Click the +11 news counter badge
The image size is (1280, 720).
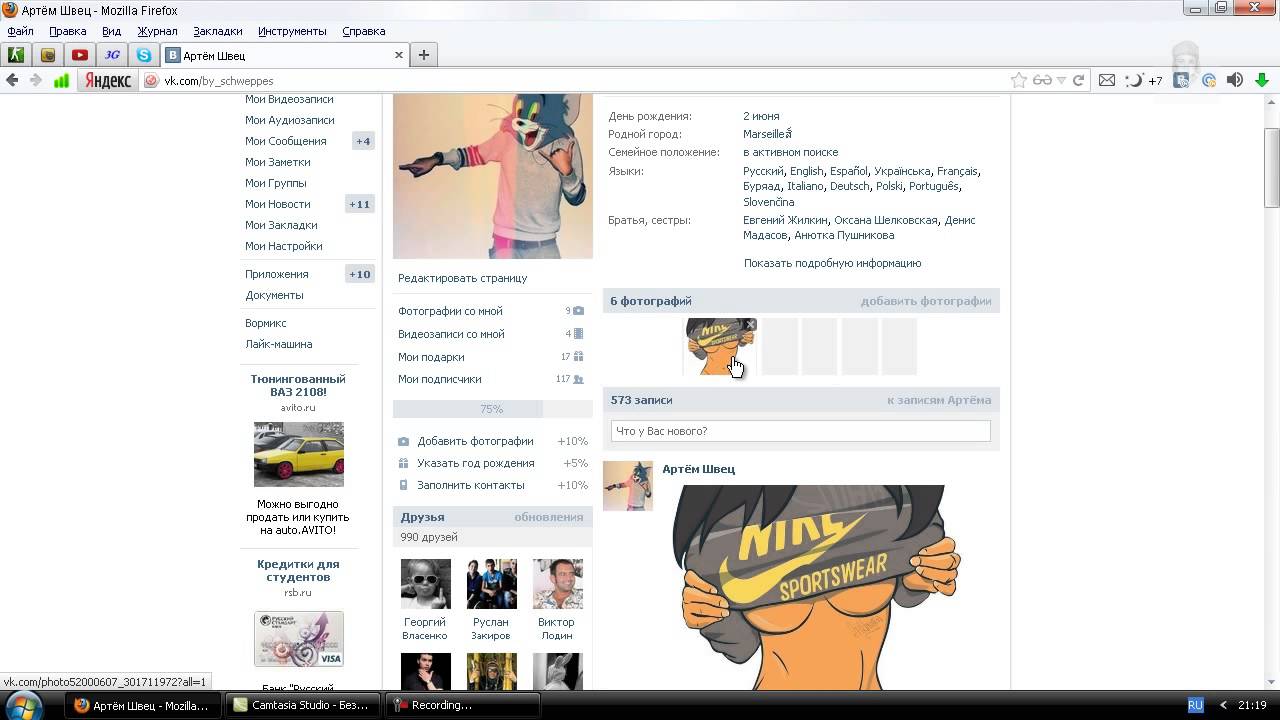pyautogui.click(x=359, y=204)
